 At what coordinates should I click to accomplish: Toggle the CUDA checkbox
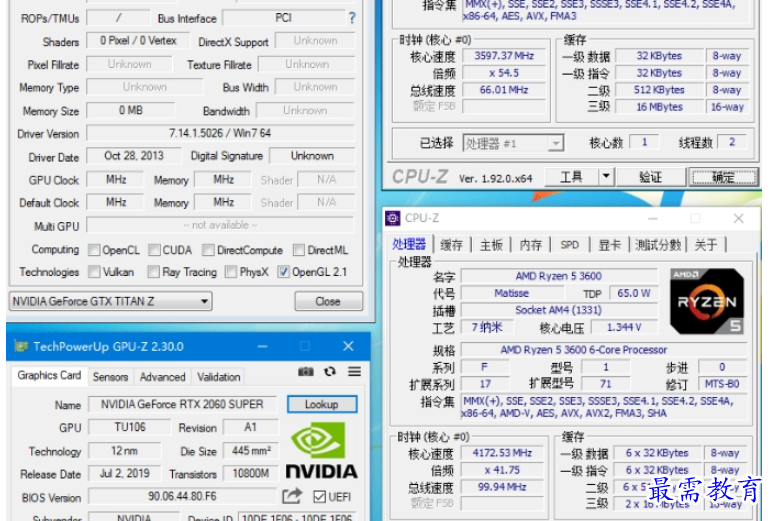coord(154,250)
